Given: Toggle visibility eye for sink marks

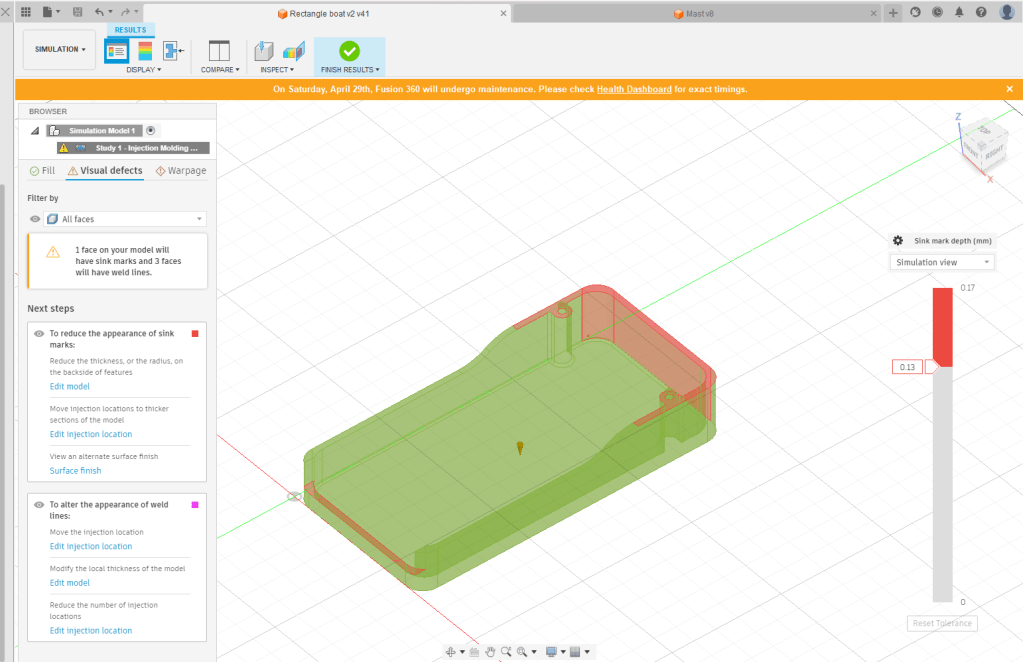Looking at the screenshot, I should point(38,334).
